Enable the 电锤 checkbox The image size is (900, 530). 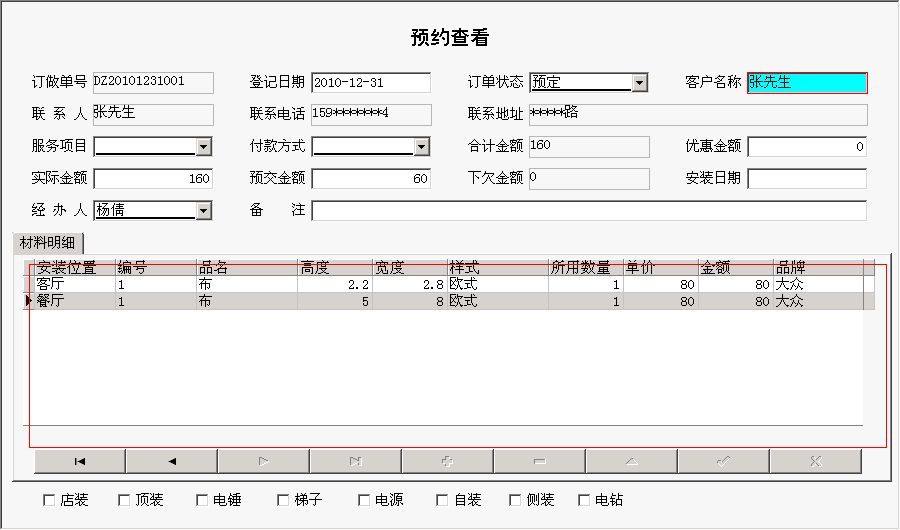pyautogui.click(x=202, y=500)
